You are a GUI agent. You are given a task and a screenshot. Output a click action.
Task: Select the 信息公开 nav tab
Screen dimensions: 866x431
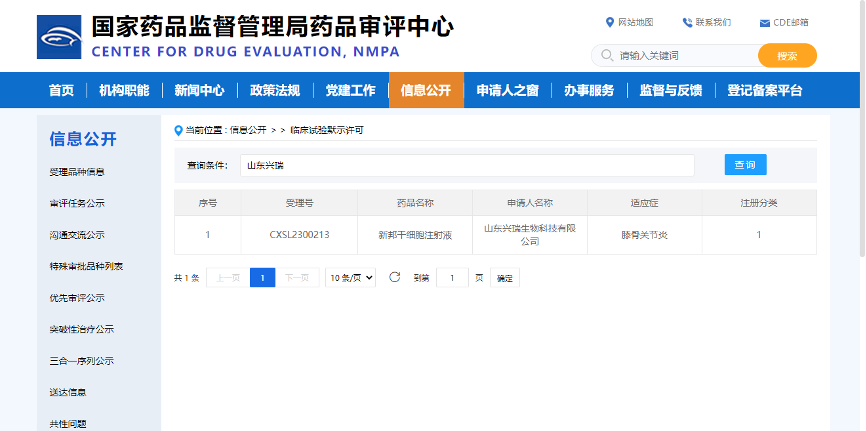point(426,90)
